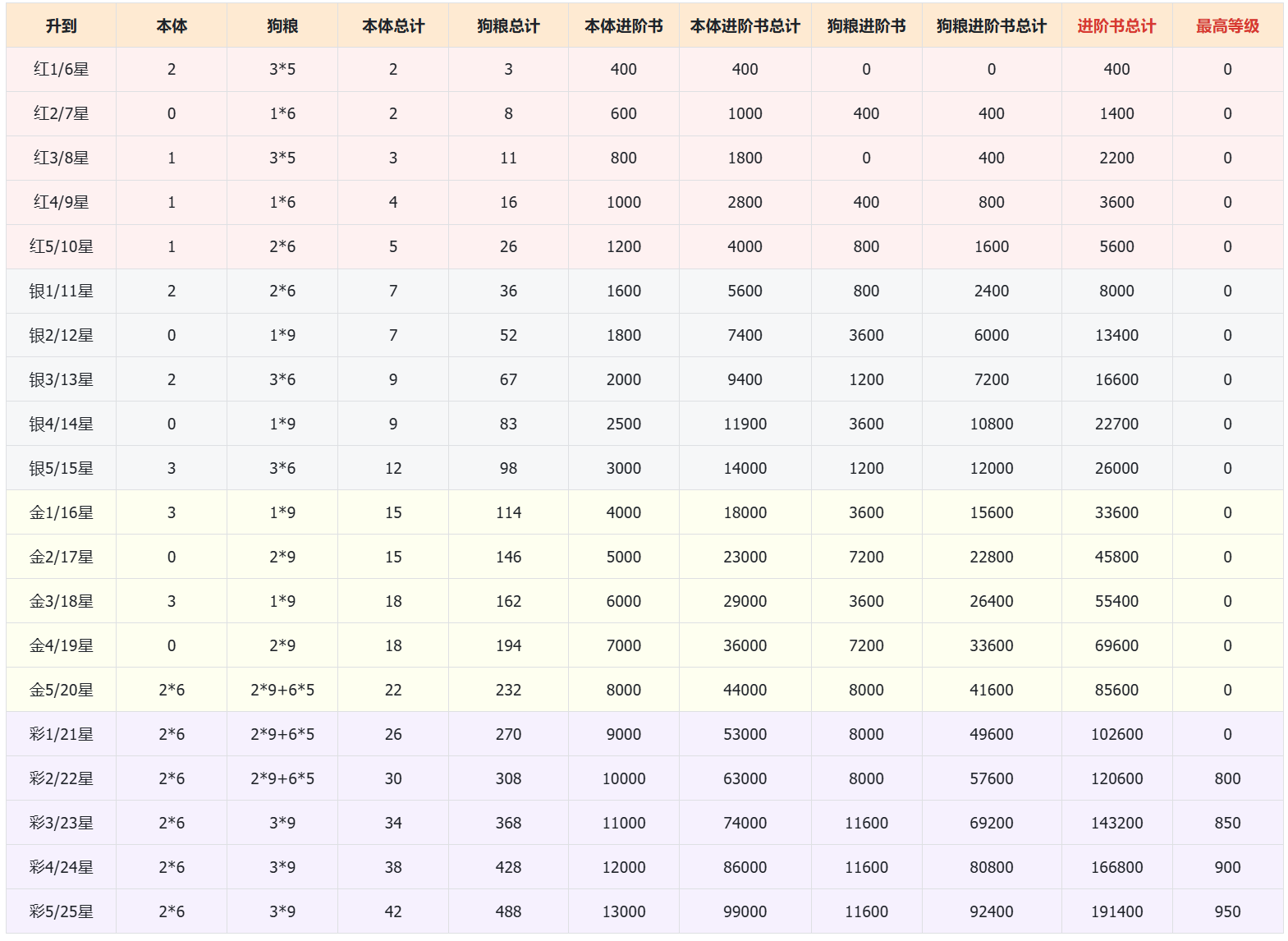Click the 900 max level cell
1288x941 pixels.
pos(1227,868)
